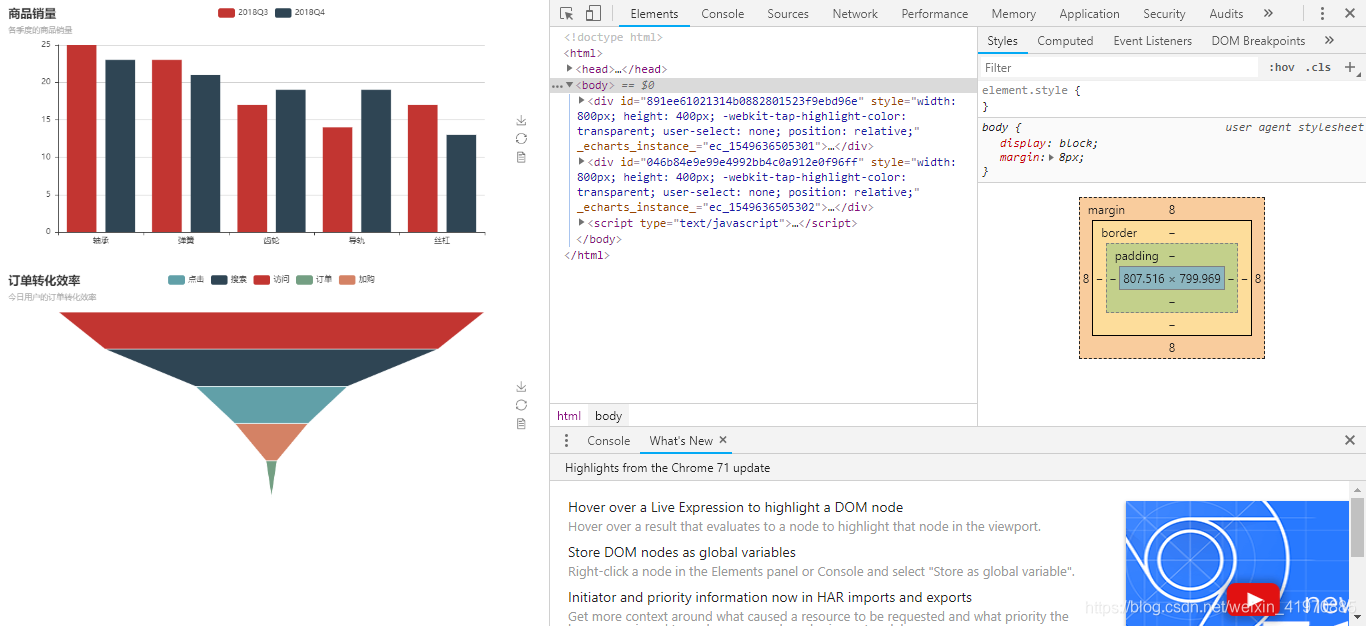This screenshot has height=626, width=1366.
Task: Click the dark 2018Q4 bar for 丝杠
Action: (x=461, y=184)
